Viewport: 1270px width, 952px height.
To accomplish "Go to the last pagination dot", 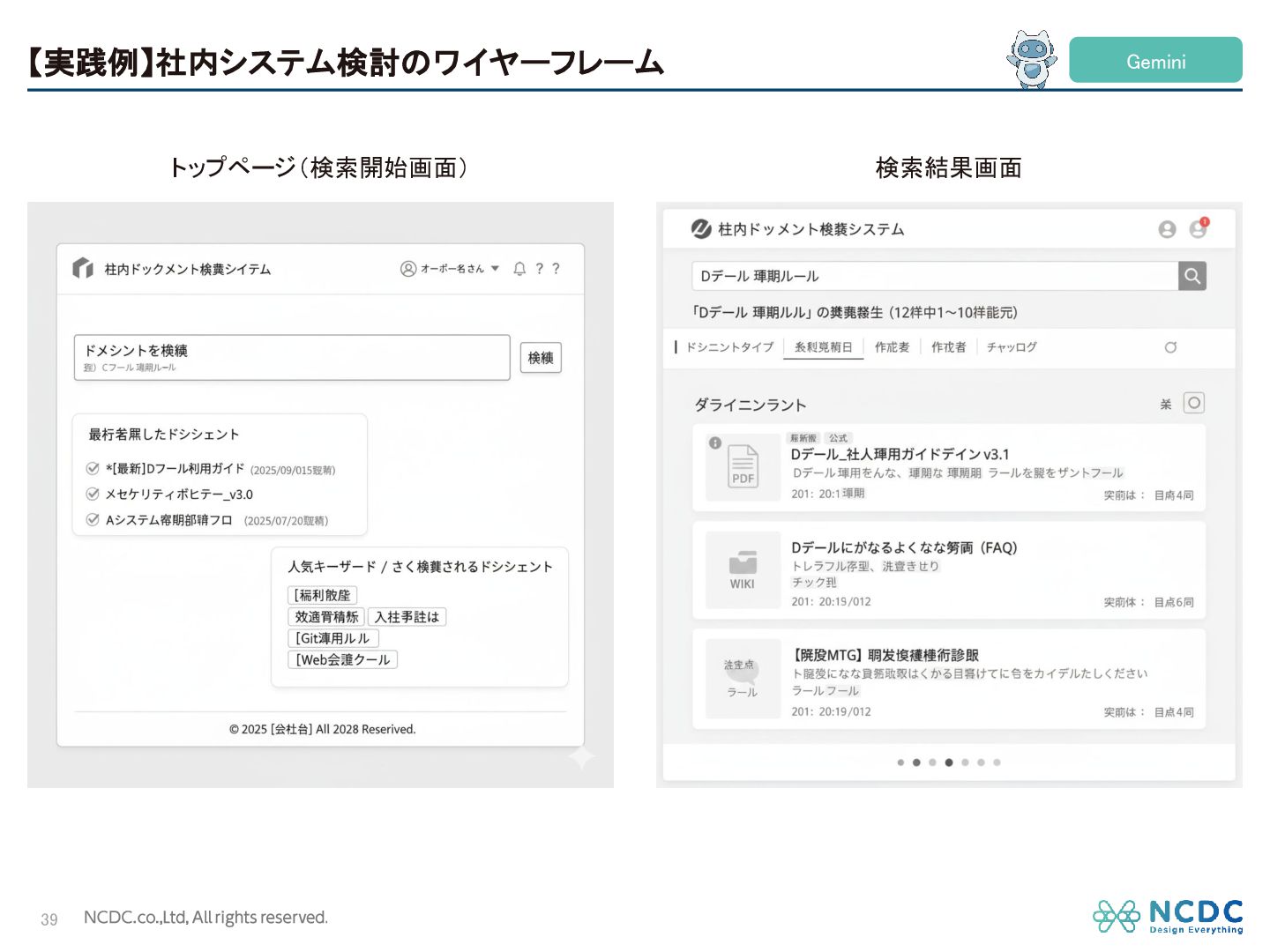I will 997,762.
